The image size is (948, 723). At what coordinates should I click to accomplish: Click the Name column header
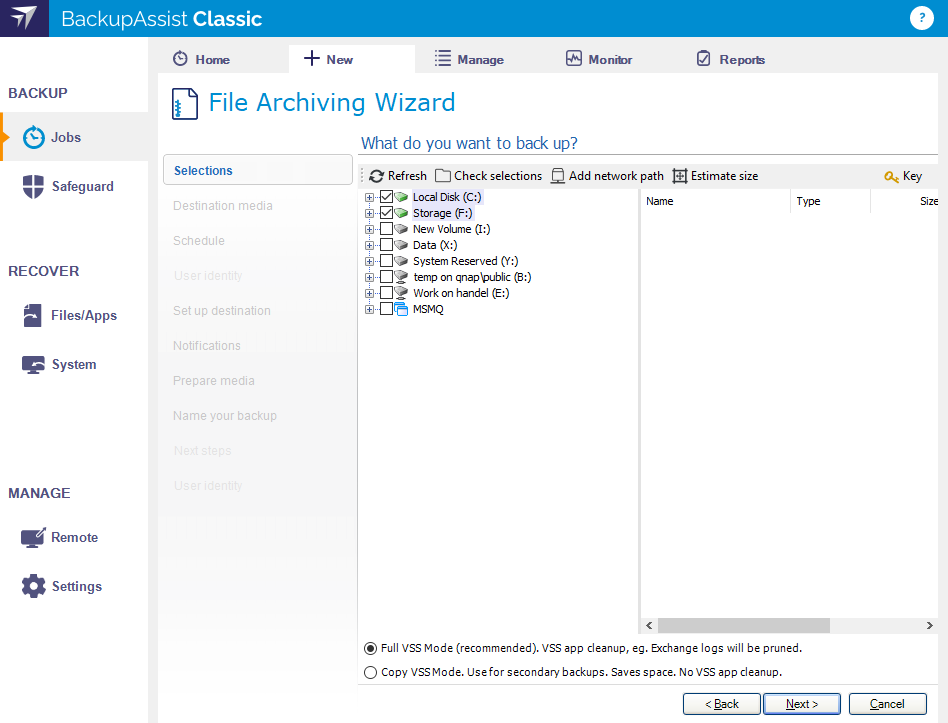[x=715, y=201]
